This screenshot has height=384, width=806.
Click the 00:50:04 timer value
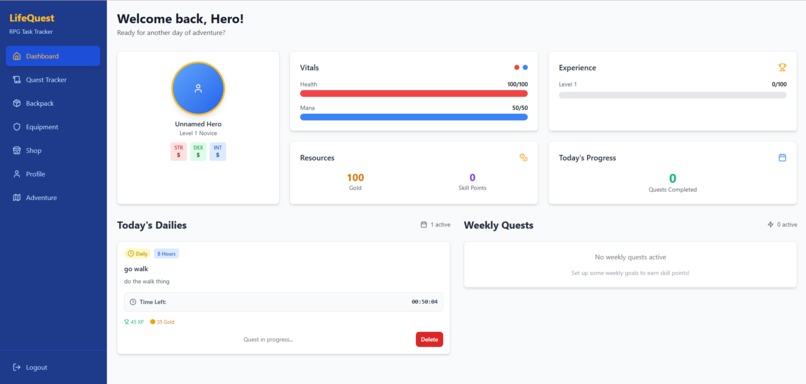(425, 302)
